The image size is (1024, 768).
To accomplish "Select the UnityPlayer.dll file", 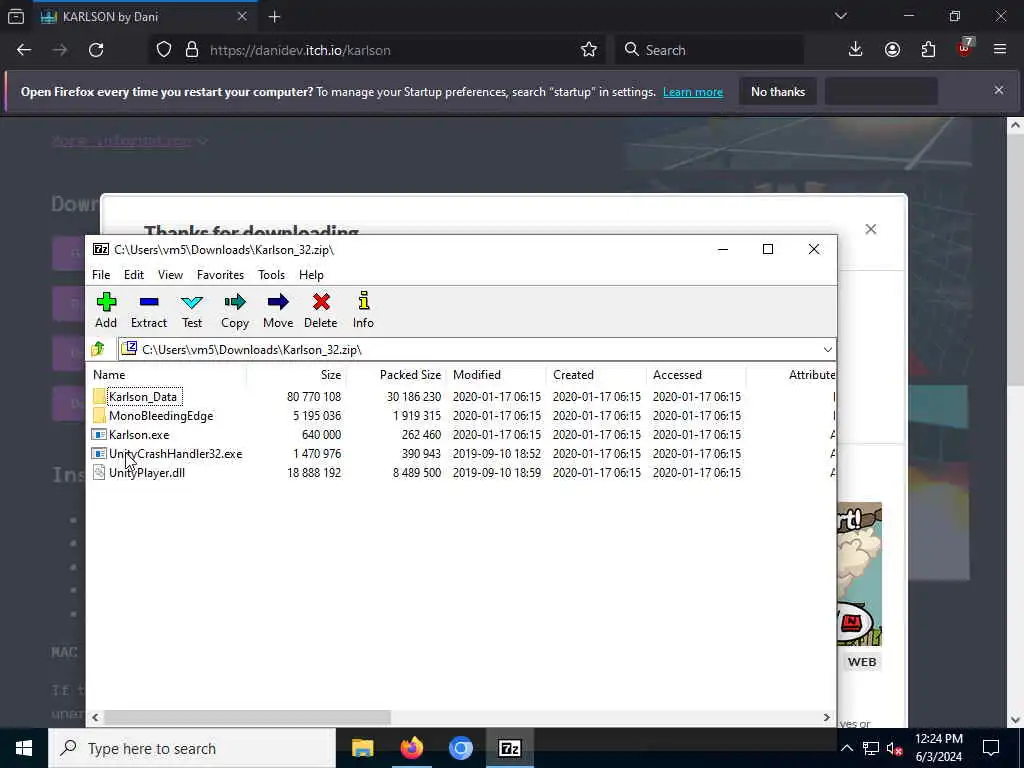I will pos(147,472).
